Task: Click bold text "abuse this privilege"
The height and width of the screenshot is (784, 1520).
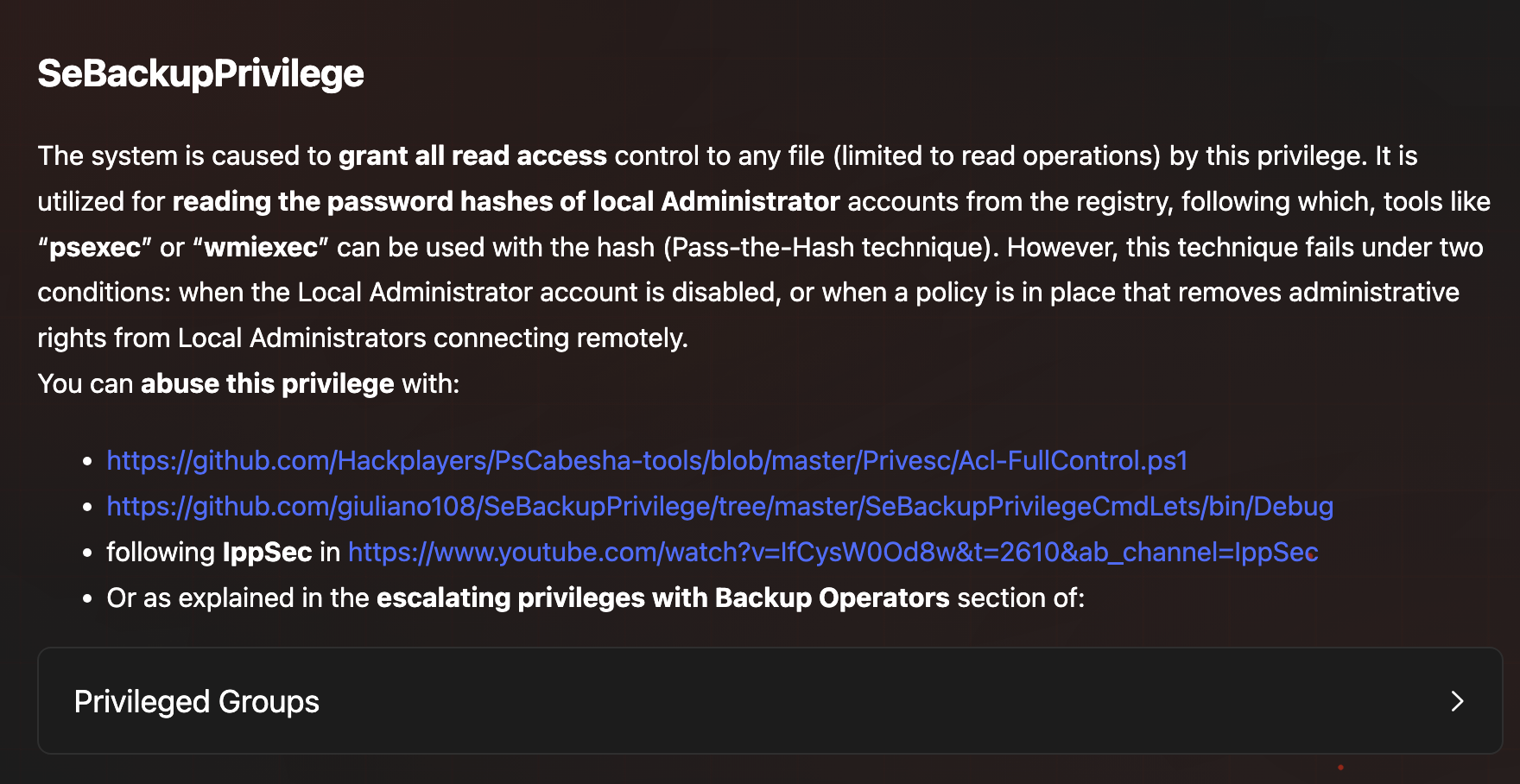Action: tap(267, 384)
